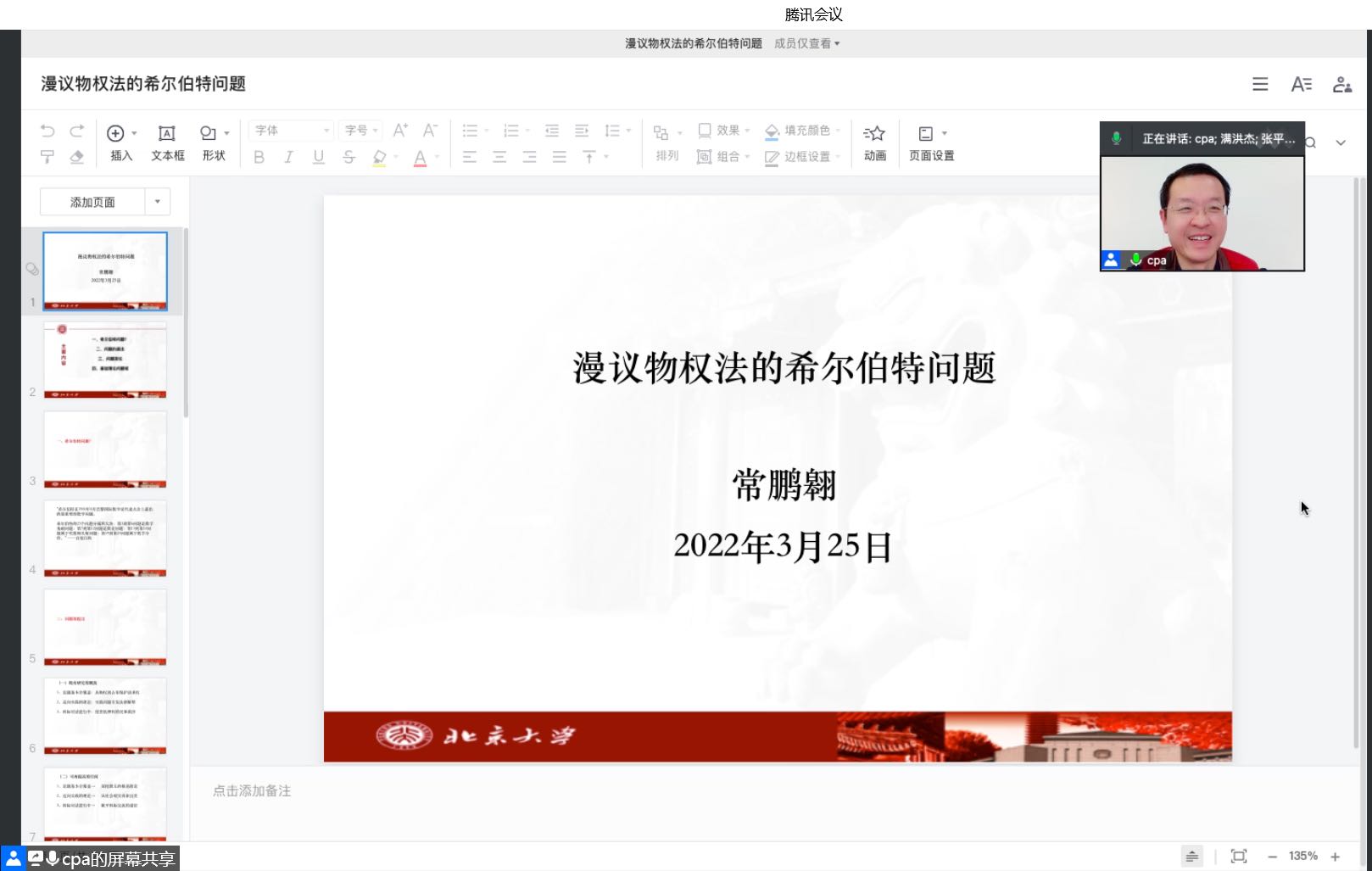
Task: Click the 添加页面 button
Action: (x=92, y=202)
